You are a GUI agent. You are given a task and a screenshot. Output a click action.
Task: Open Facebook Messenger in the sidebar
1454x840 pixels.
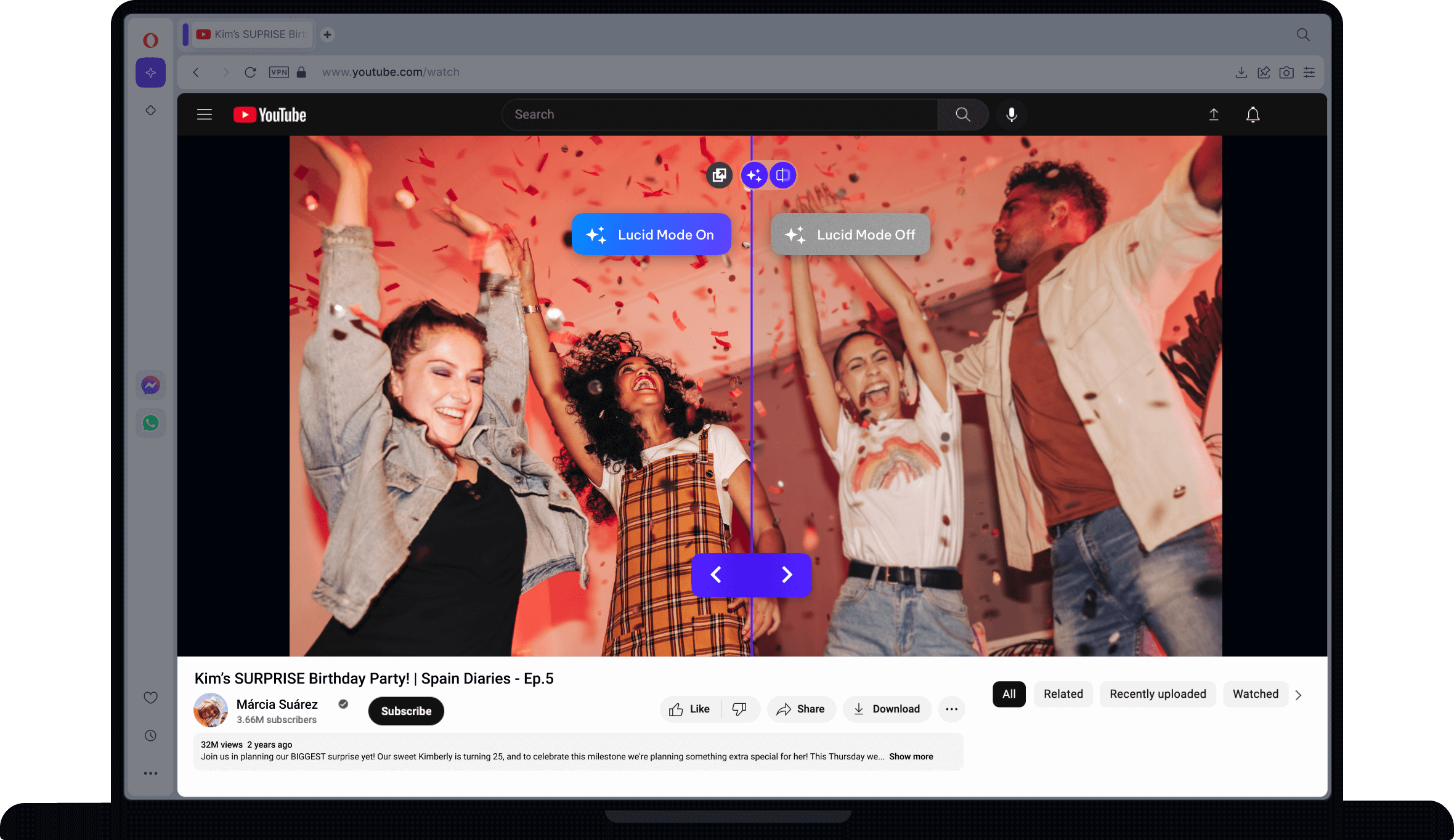[150, 385]
